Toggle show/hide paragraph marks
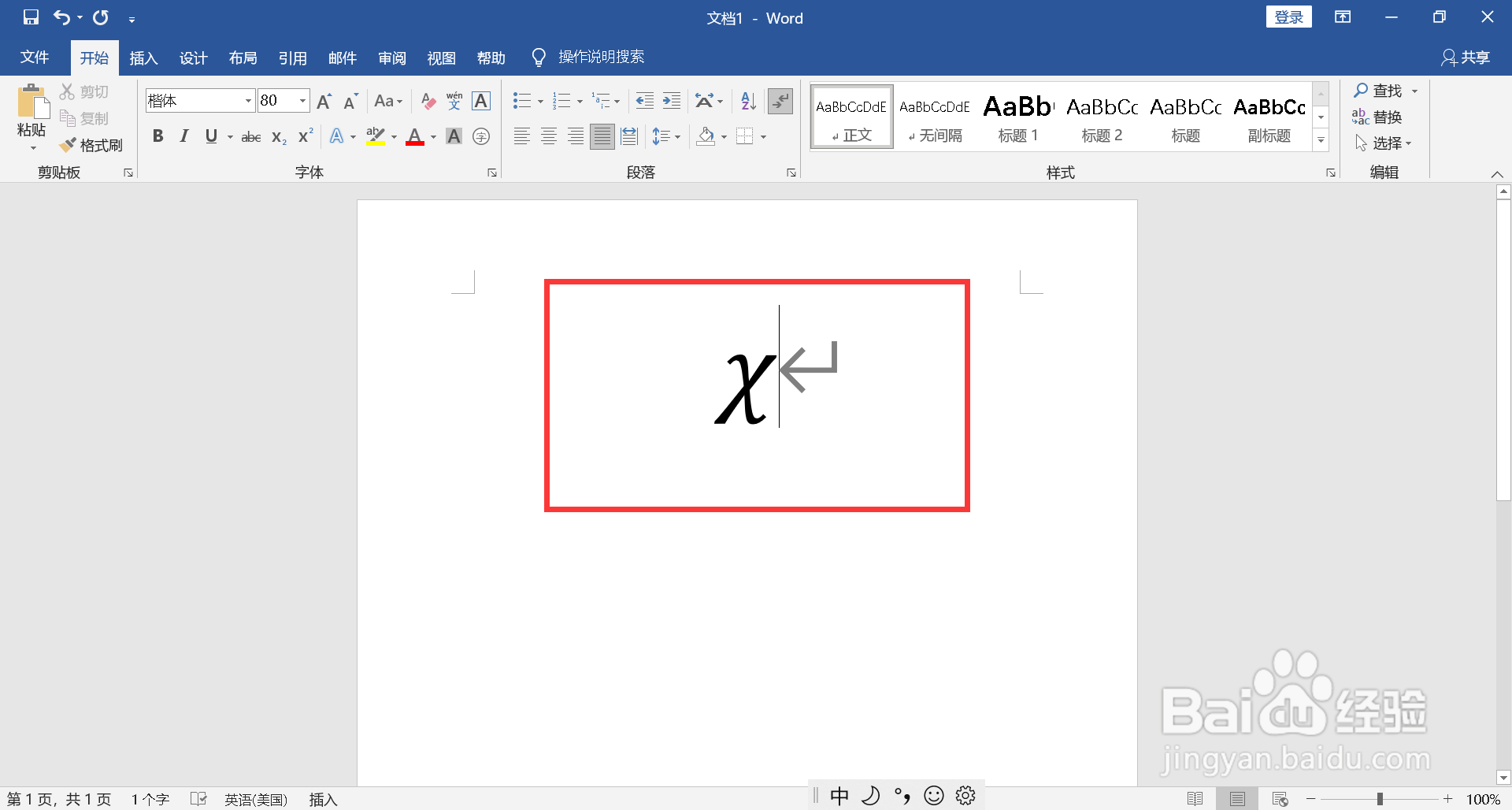Screen dimensions: 1512x810 click(x=780, y=101)
